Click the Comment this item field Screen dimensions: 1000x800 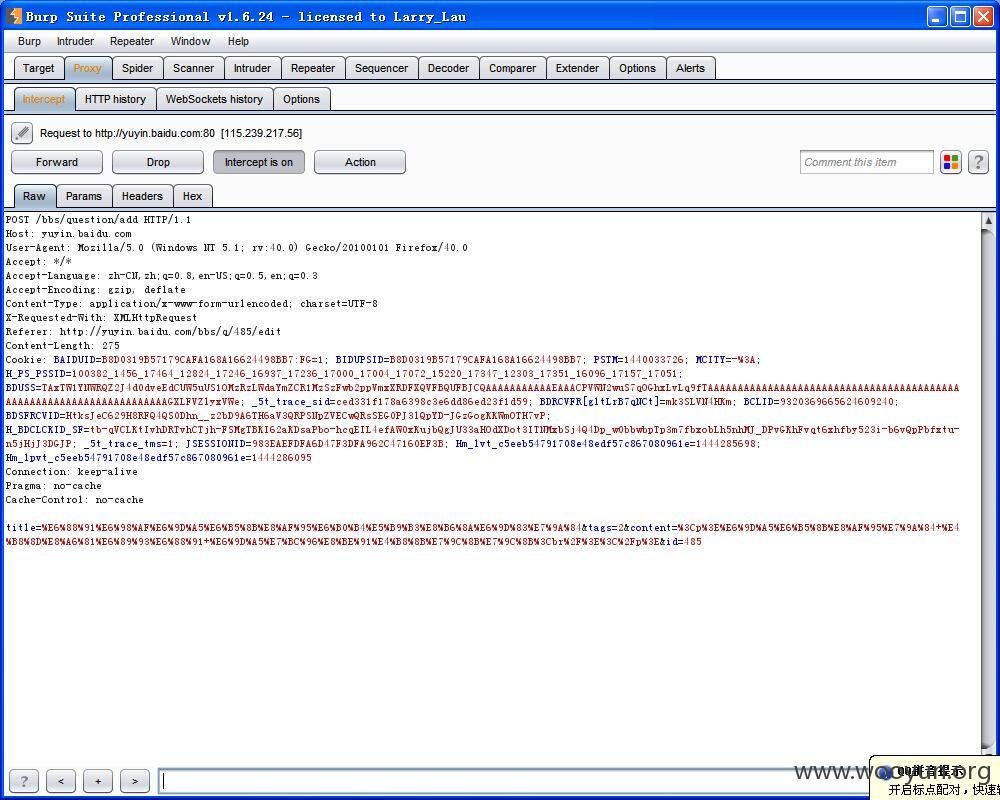click(x=866, y=162)
